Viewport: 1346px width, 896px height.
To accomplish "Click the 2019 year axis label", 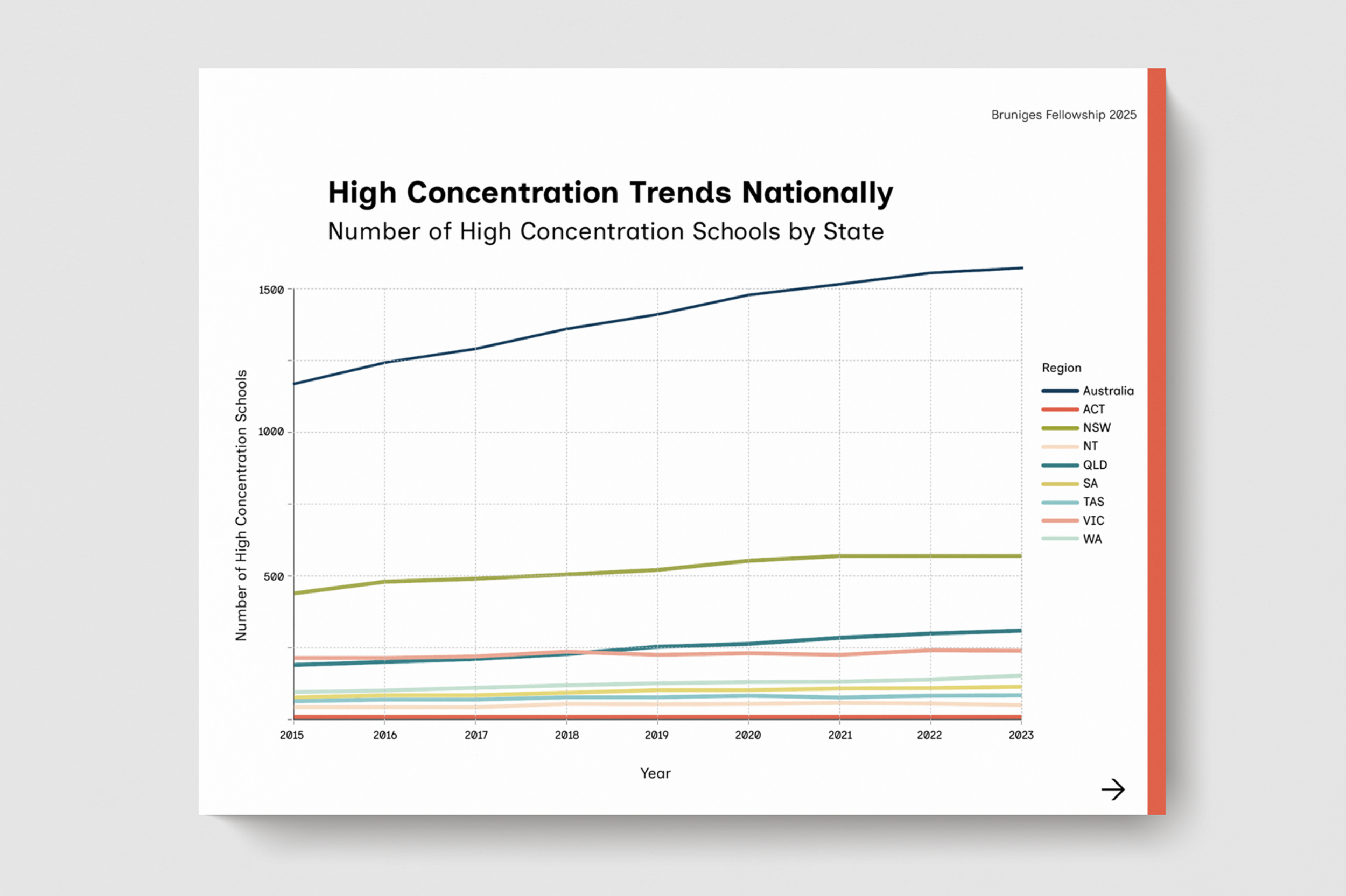I will coord(656,736).
